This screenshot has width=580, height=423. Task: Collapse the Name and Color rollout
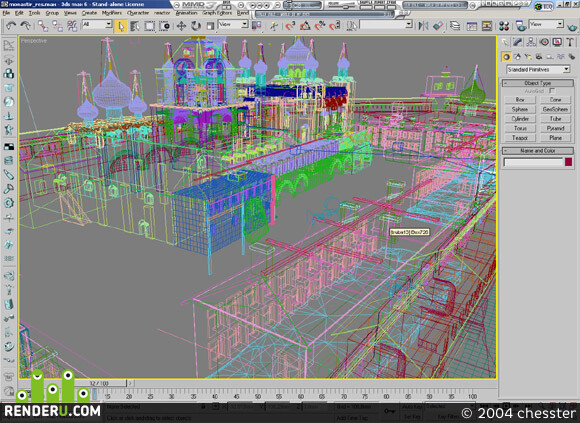pyautogui.click(x=537, y=150)
